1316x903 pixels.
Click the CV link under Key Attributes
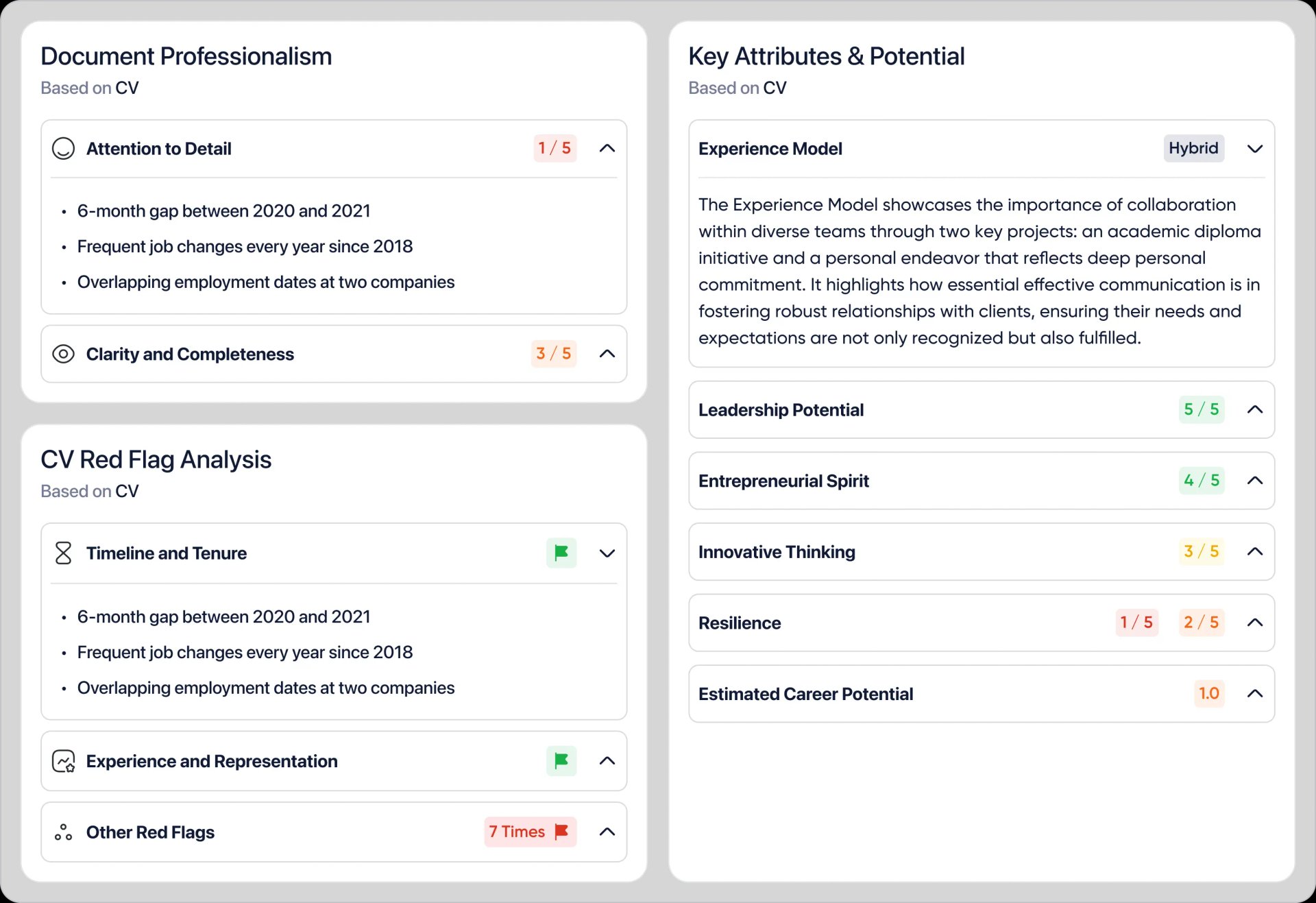pos(775,88)
